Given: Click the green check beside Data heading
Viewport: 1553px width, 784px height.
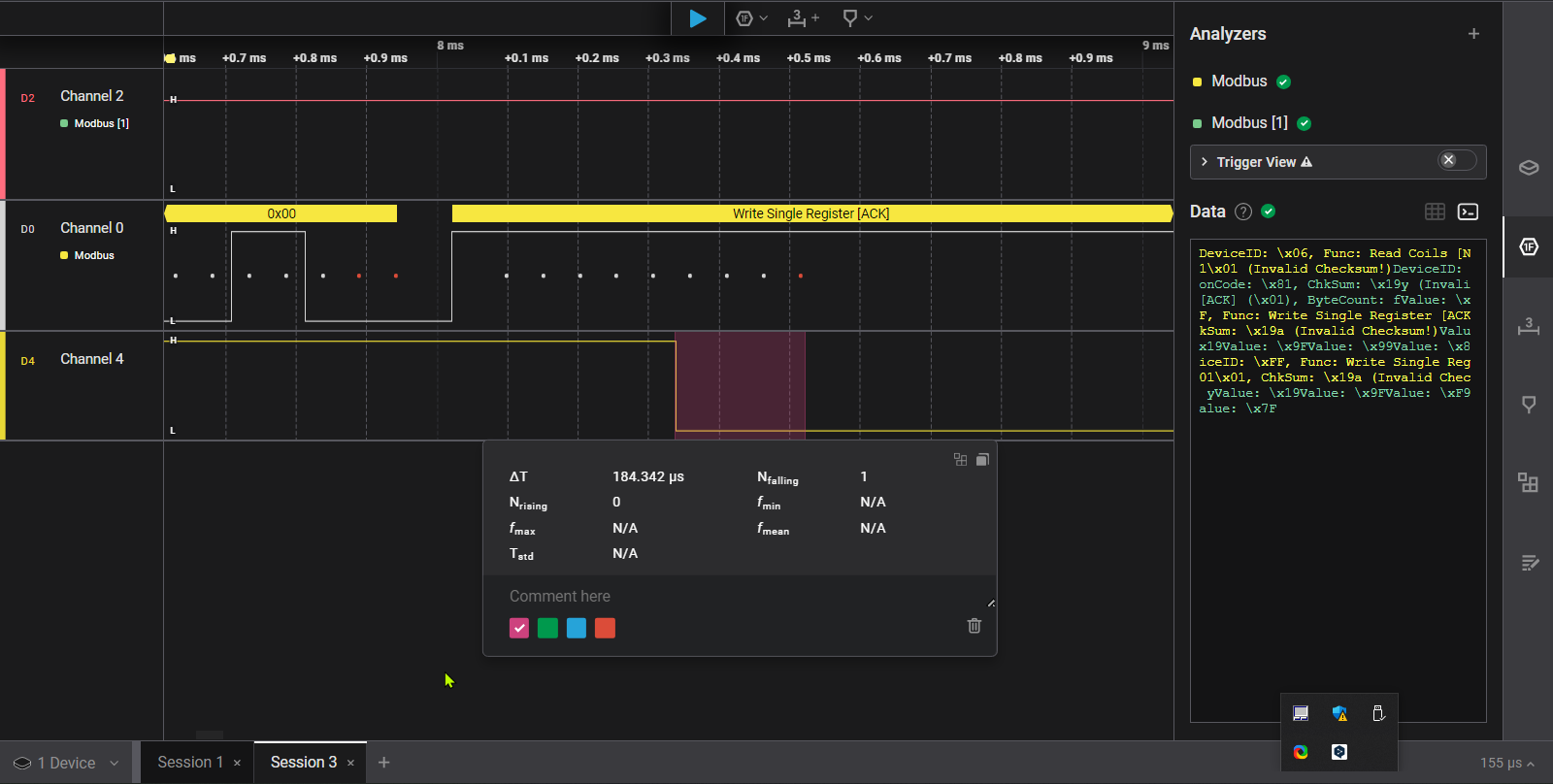Looking at the screenshot, I should pos(1268,212).
